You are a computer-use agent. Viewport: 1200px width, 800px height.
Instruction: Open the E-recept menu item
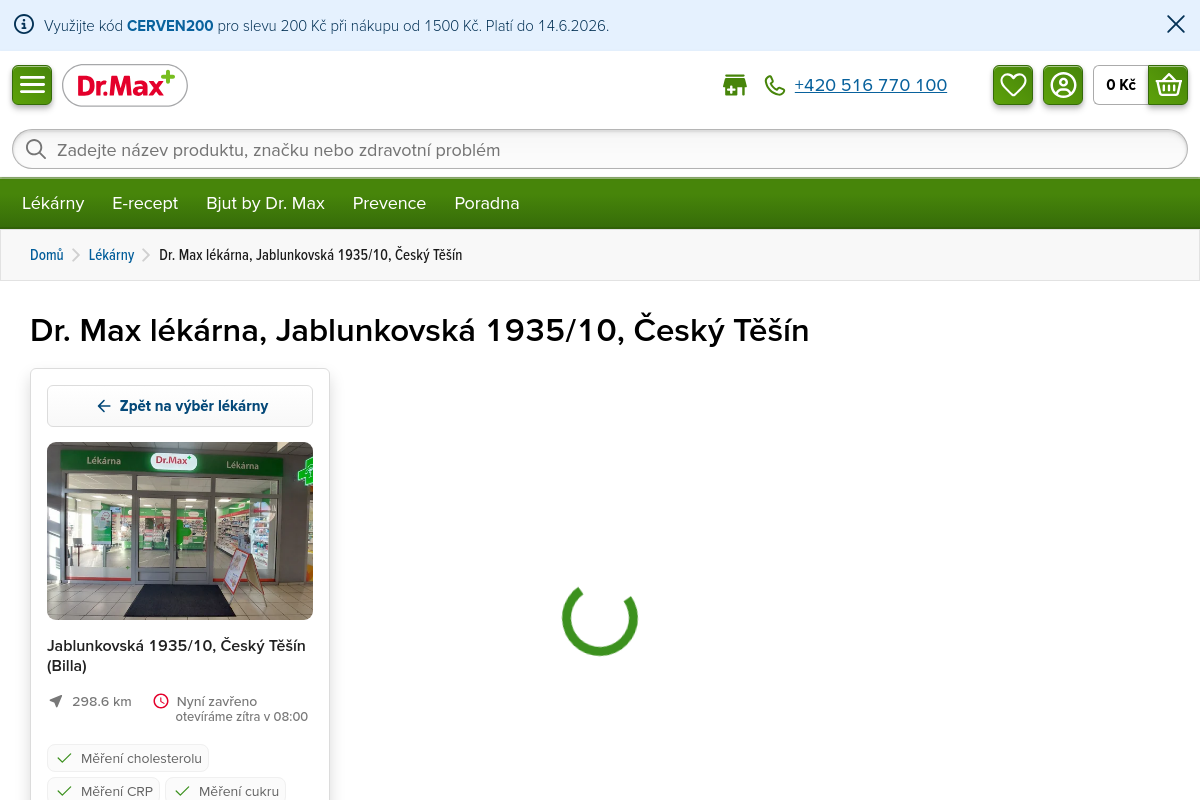(x=145, y=203)
